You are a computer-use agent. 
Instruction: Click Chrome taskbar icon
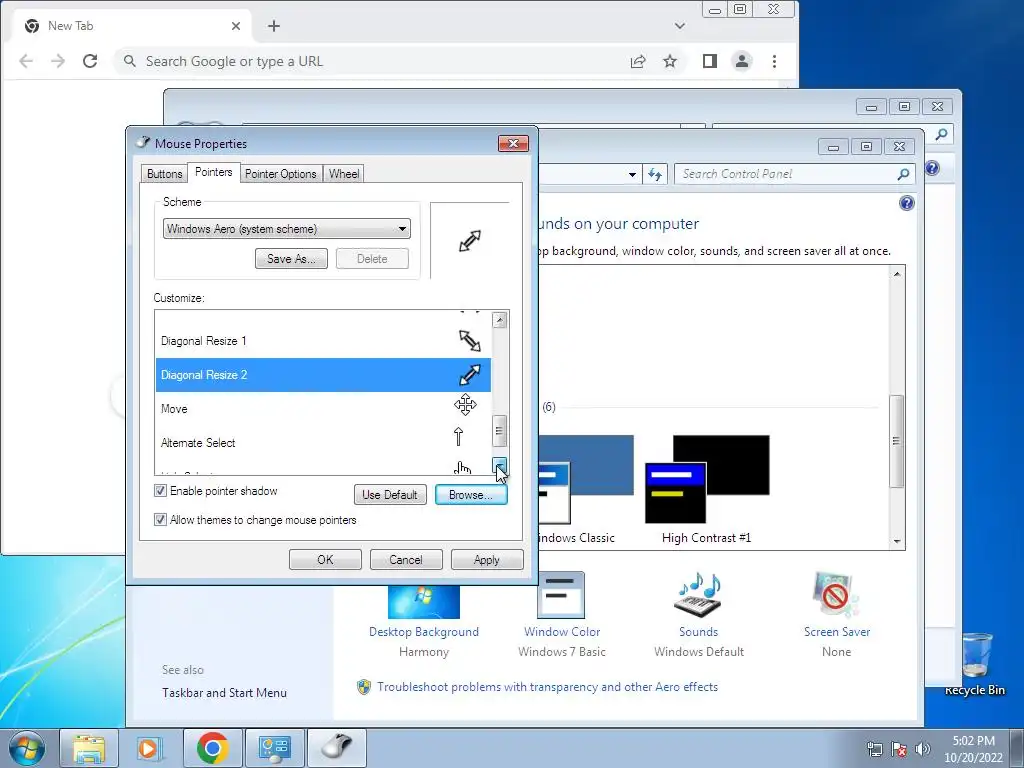click(212, 748)
